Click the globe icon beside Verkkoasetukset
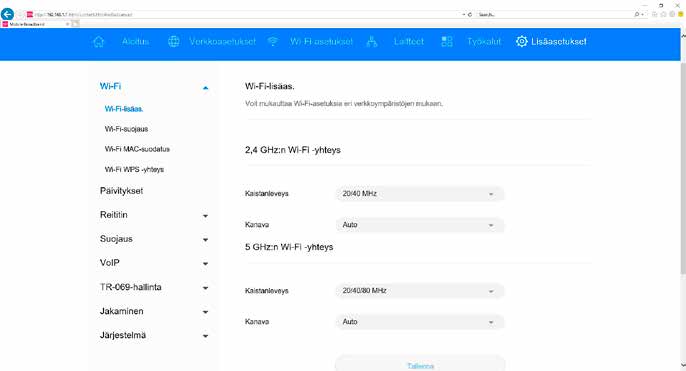This screenshot has width=686, height=371. pos(174,42)
